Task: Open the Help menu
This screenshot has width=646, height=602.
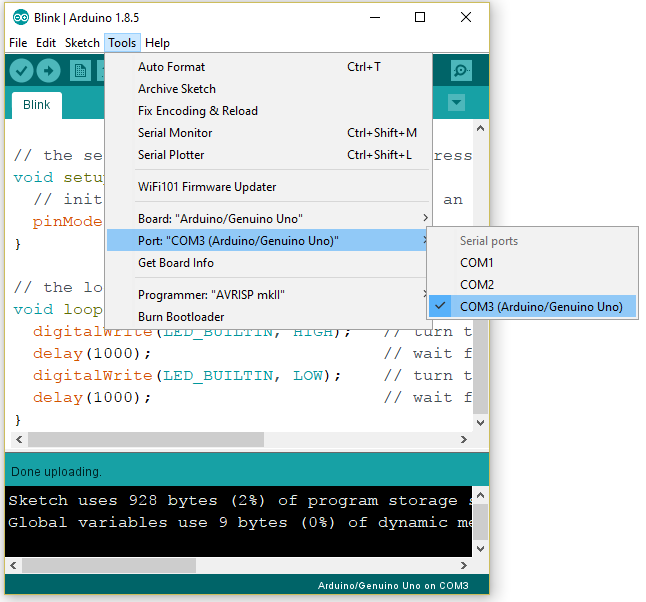Action: (157, 43)
